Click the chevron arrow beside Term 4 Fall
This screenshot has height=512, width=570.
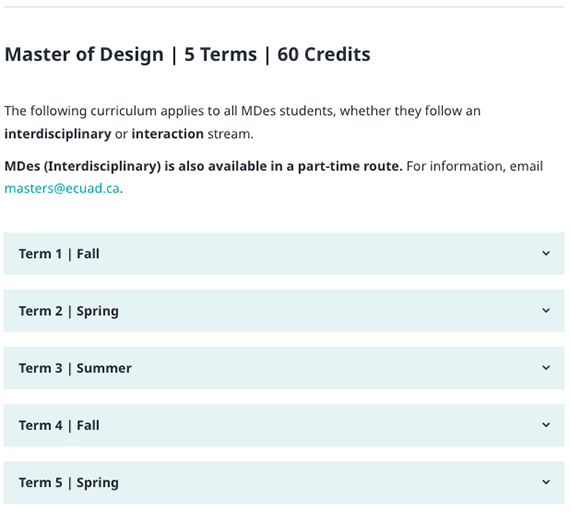[546, 425]
